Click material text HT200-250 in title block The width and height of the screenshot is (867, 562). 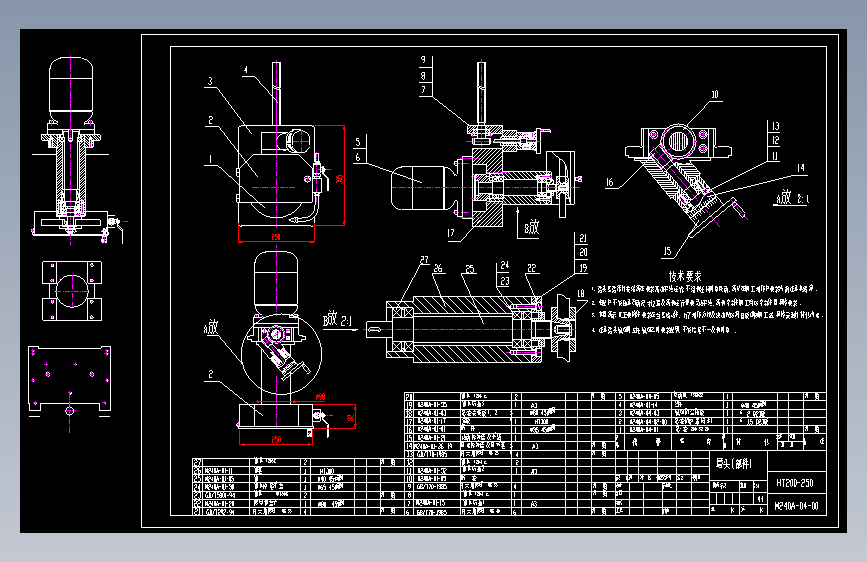click(x=795, y=483)
